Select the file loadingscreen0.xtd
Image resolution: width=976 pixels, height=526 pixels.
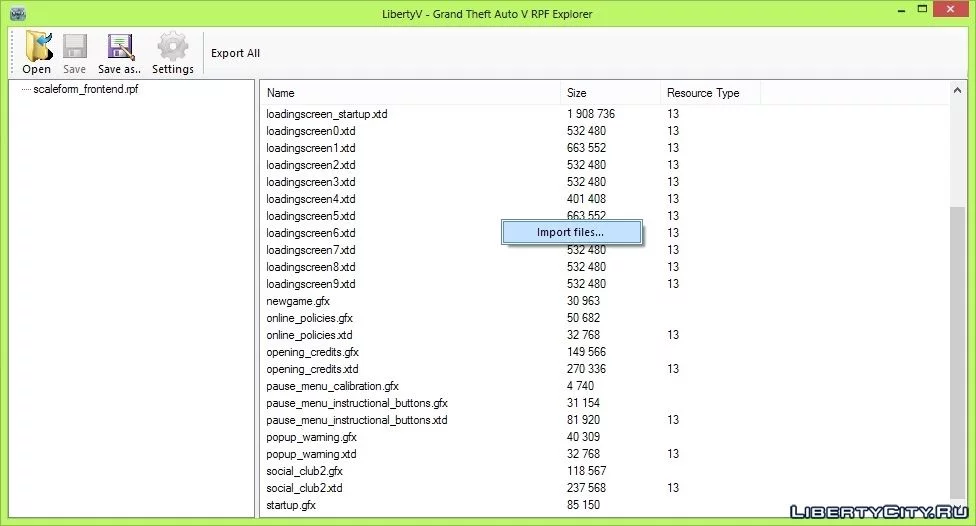point(311,131)
